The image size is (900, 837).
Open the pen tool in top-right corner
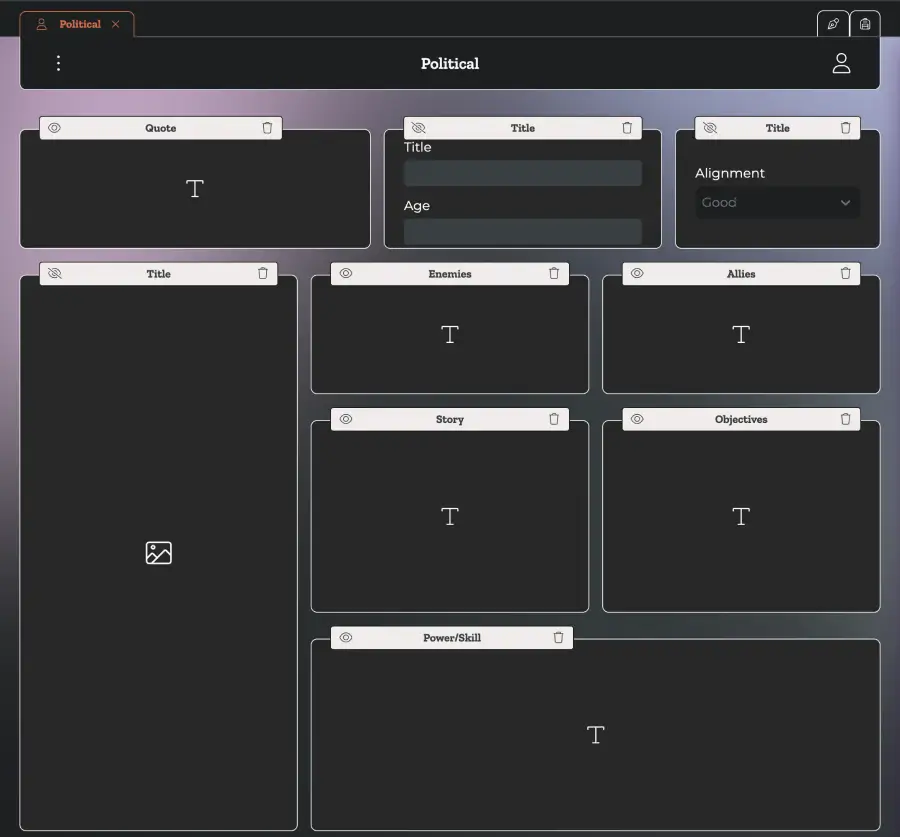click(833, 24)
